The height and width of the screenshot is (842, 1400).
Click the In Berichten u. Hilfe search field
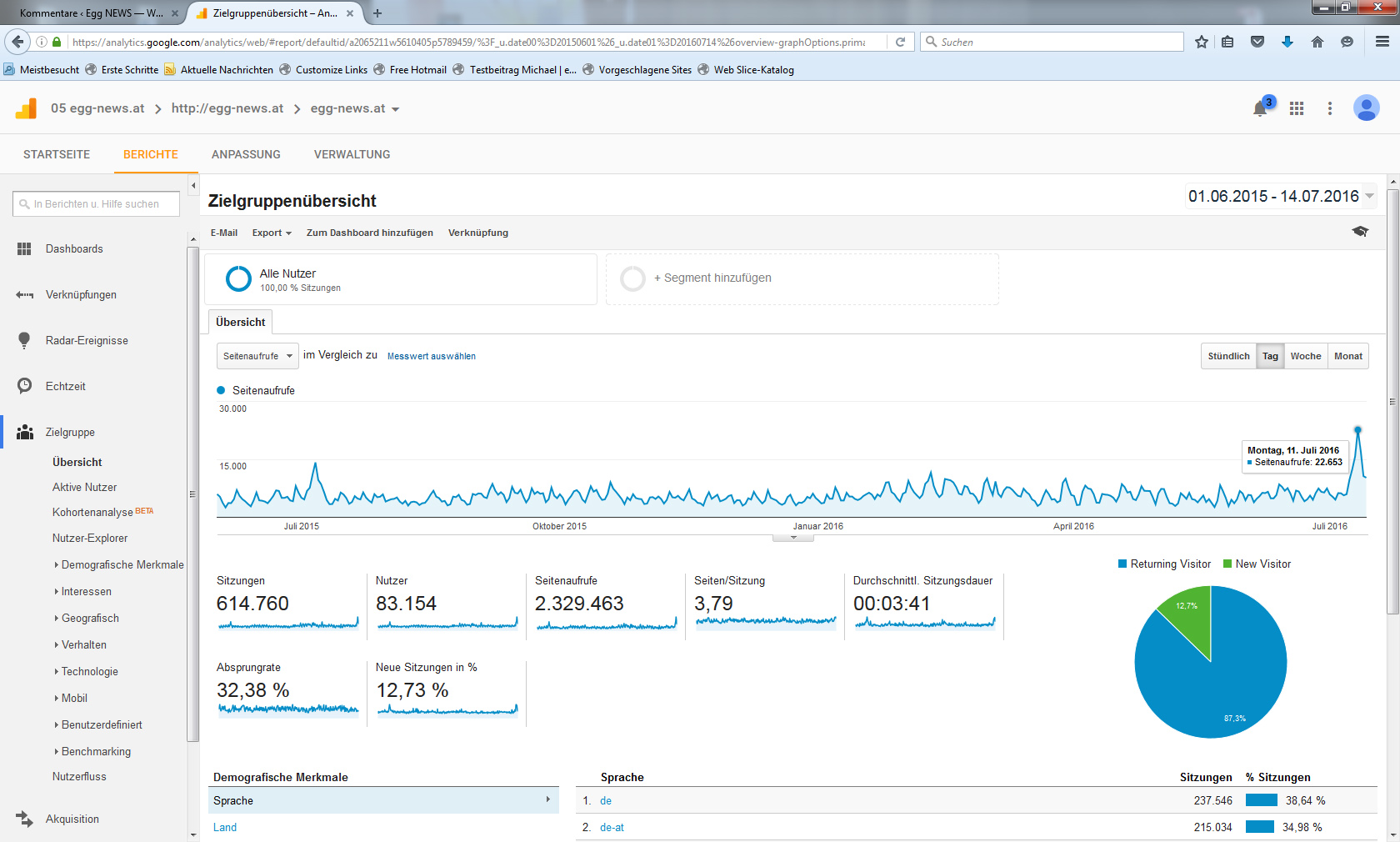[x=97, y=204]
